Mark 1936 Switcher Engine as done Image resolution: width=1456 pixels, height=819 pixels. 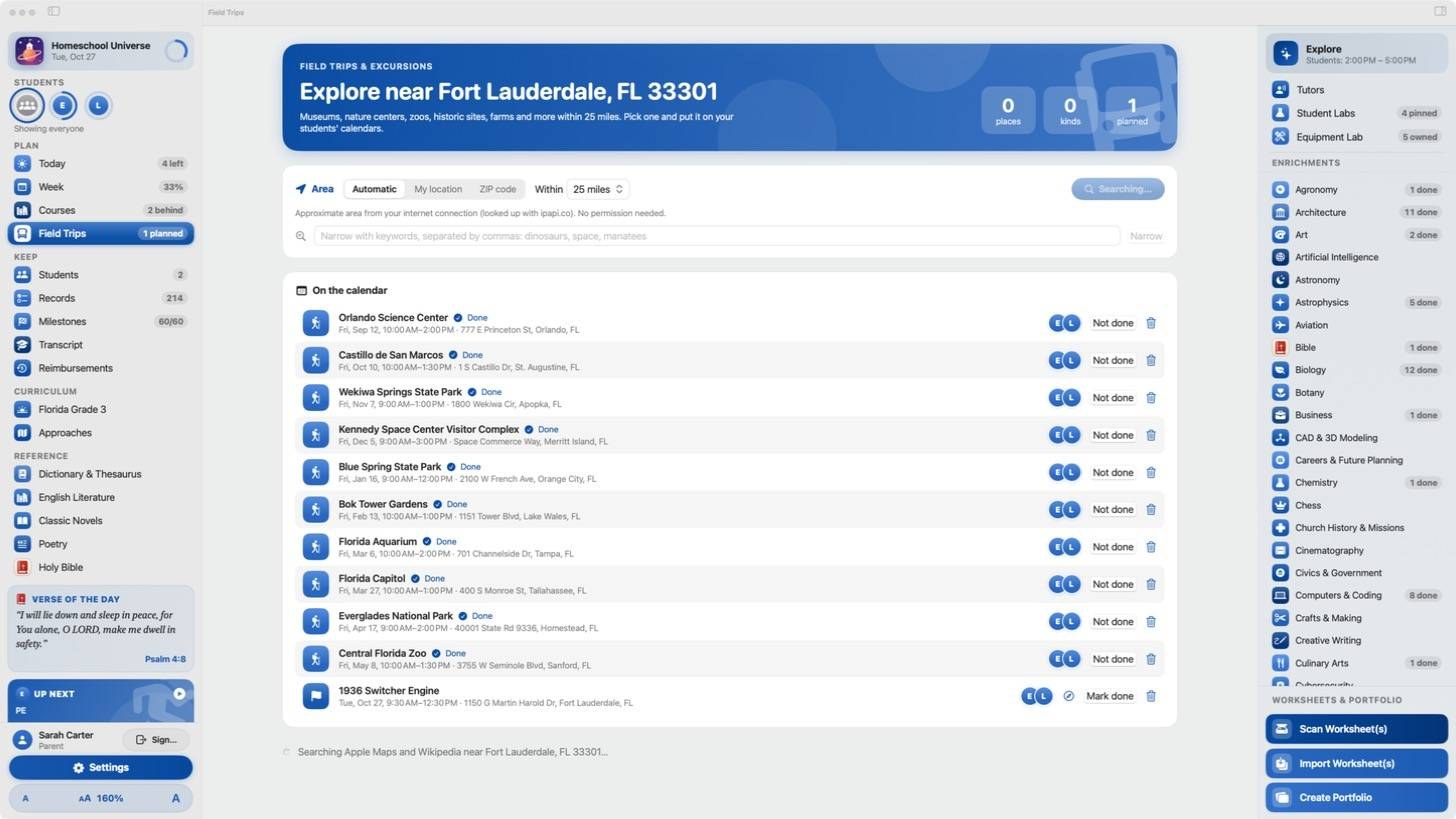(x=1109, y=696)
